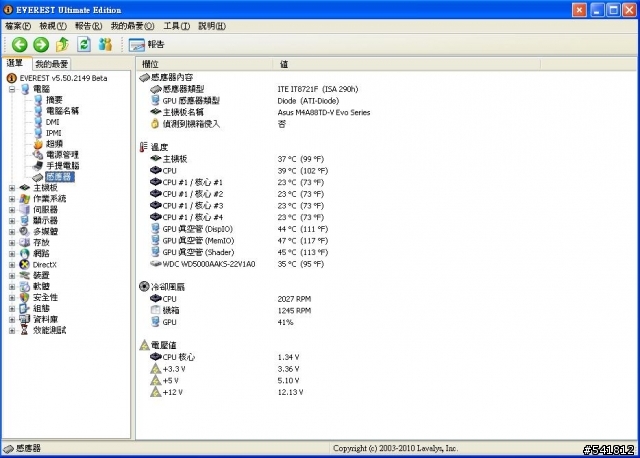This screenshot has height=458, width=640.
Task: Click the 軟體 software icon
Action: click(24, 287)
